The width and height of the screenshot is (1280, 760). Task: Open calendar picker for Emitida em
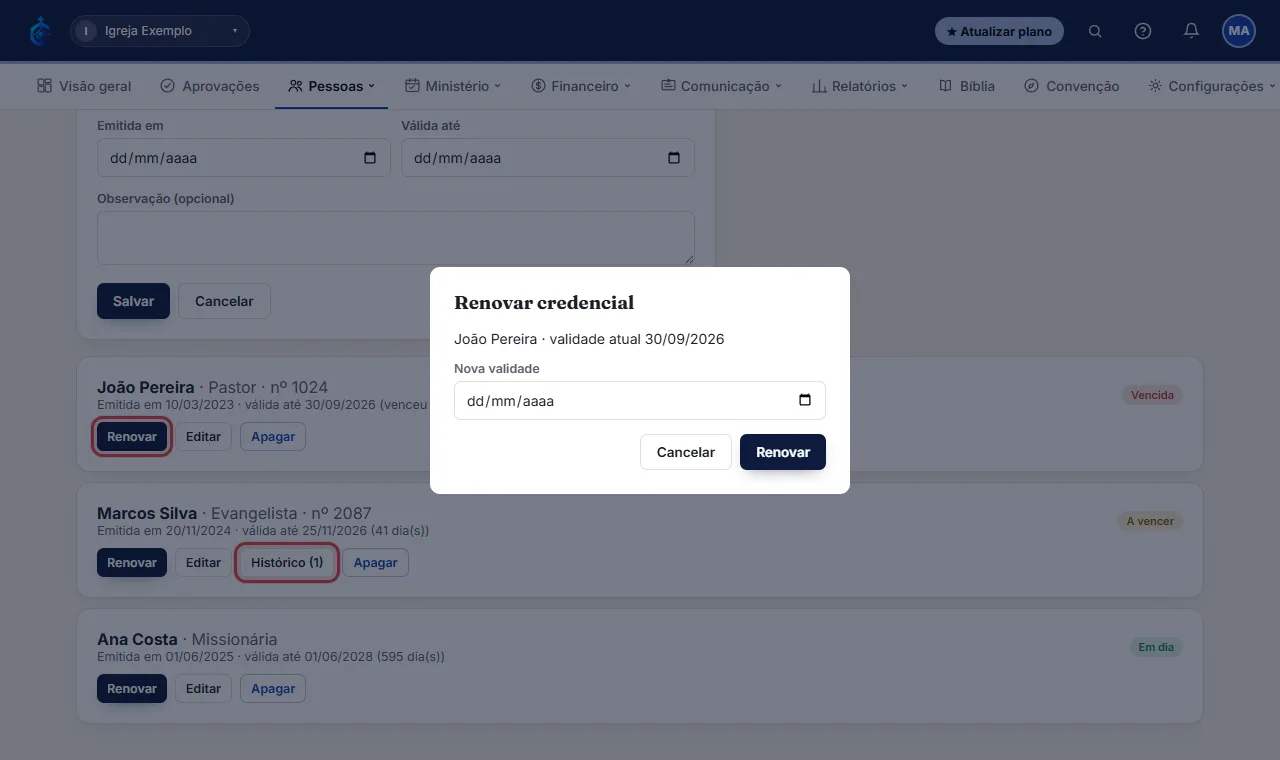pos(370,158)
